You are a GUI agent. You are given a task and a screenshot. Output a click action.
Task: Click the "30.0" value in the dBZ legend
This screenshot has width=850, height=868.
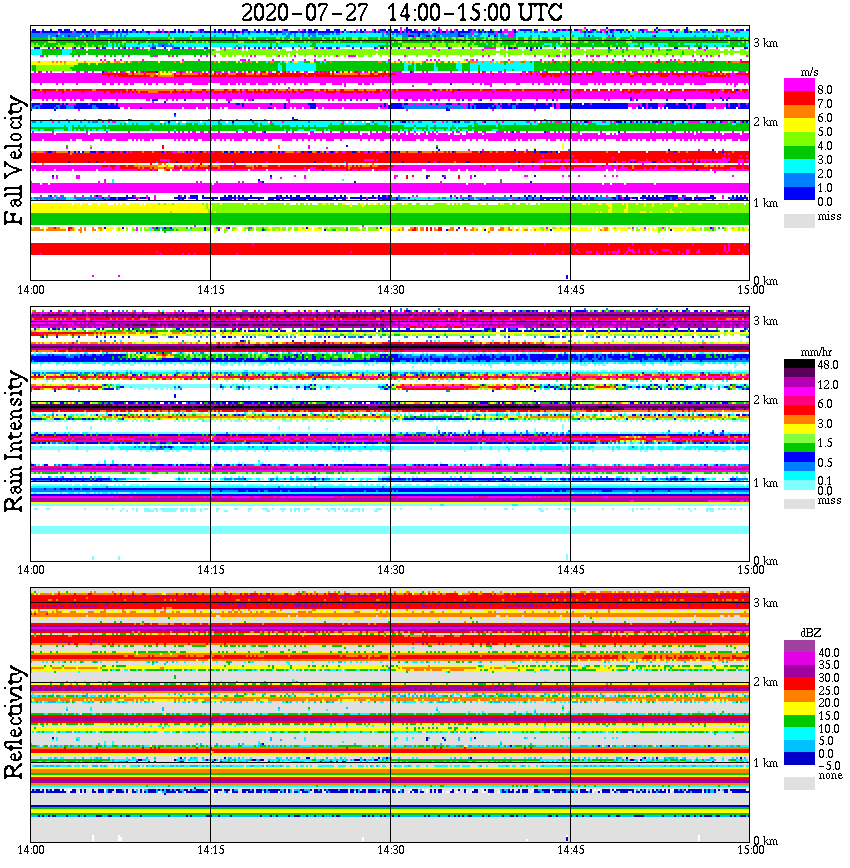pyautogui.click(x=829, y=678)
